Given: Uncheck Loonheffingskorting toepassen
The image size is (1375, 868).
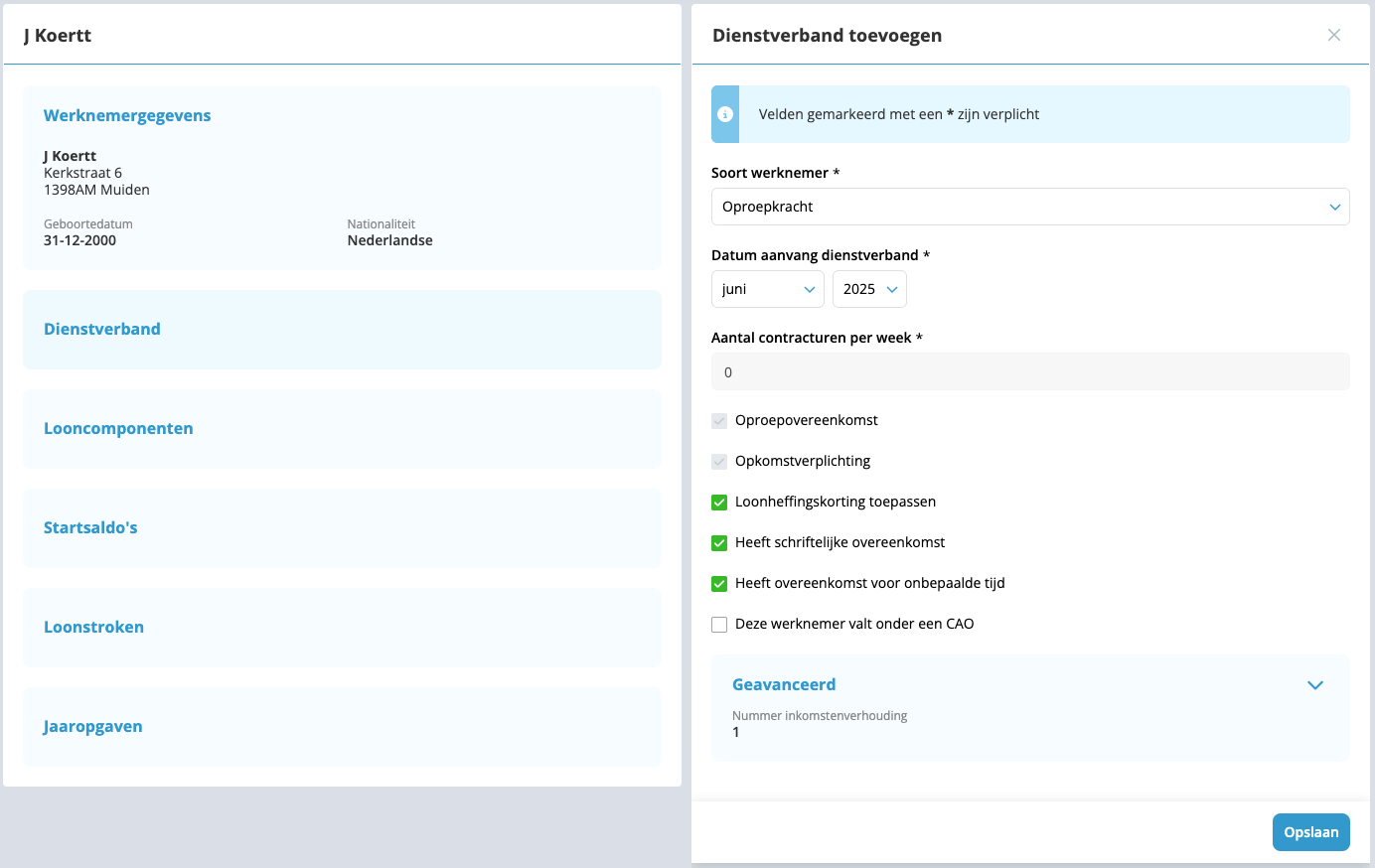Looking at the screenshot, I should (x=719, y=503).
